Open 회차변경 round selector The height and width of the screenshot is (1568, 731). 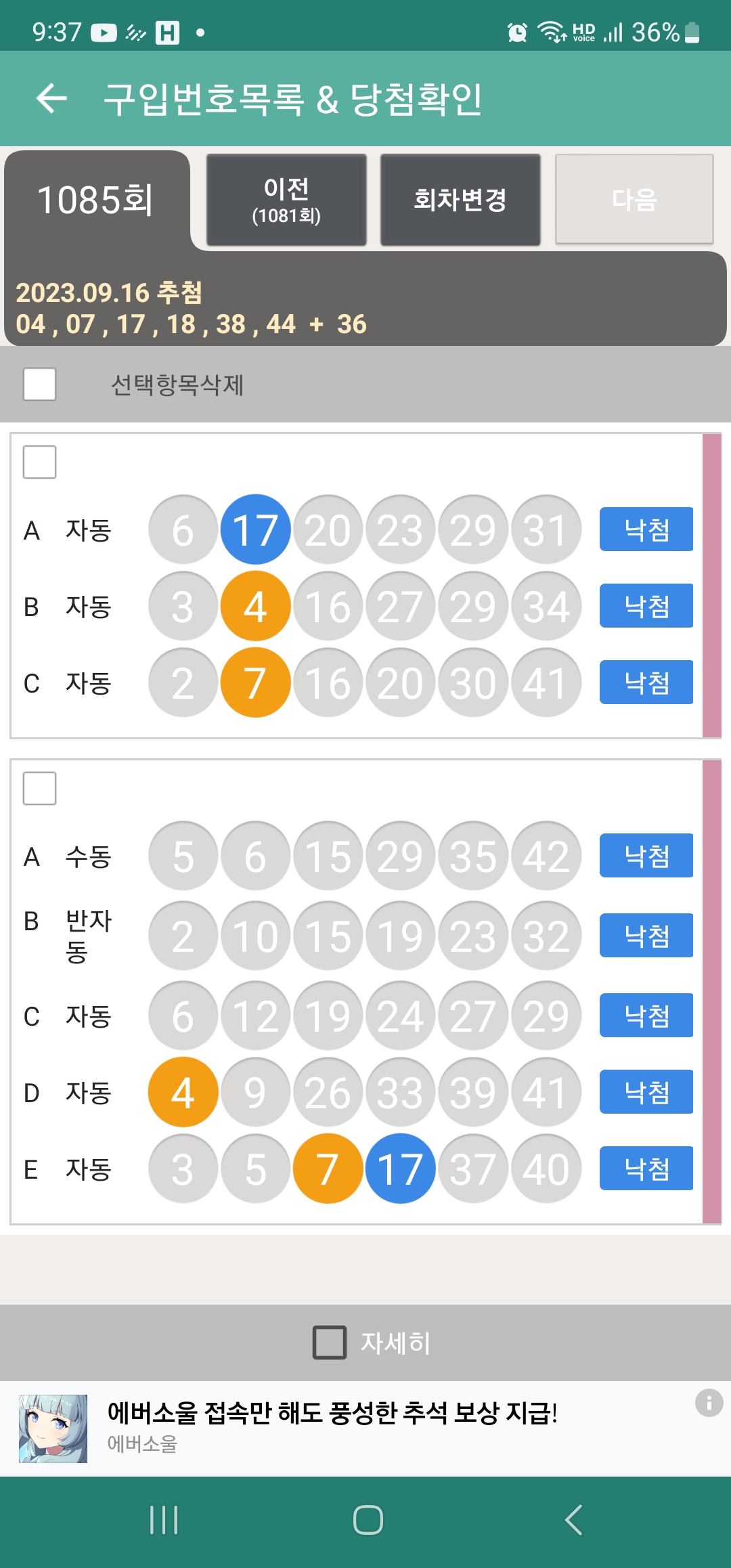coord(460,200)
